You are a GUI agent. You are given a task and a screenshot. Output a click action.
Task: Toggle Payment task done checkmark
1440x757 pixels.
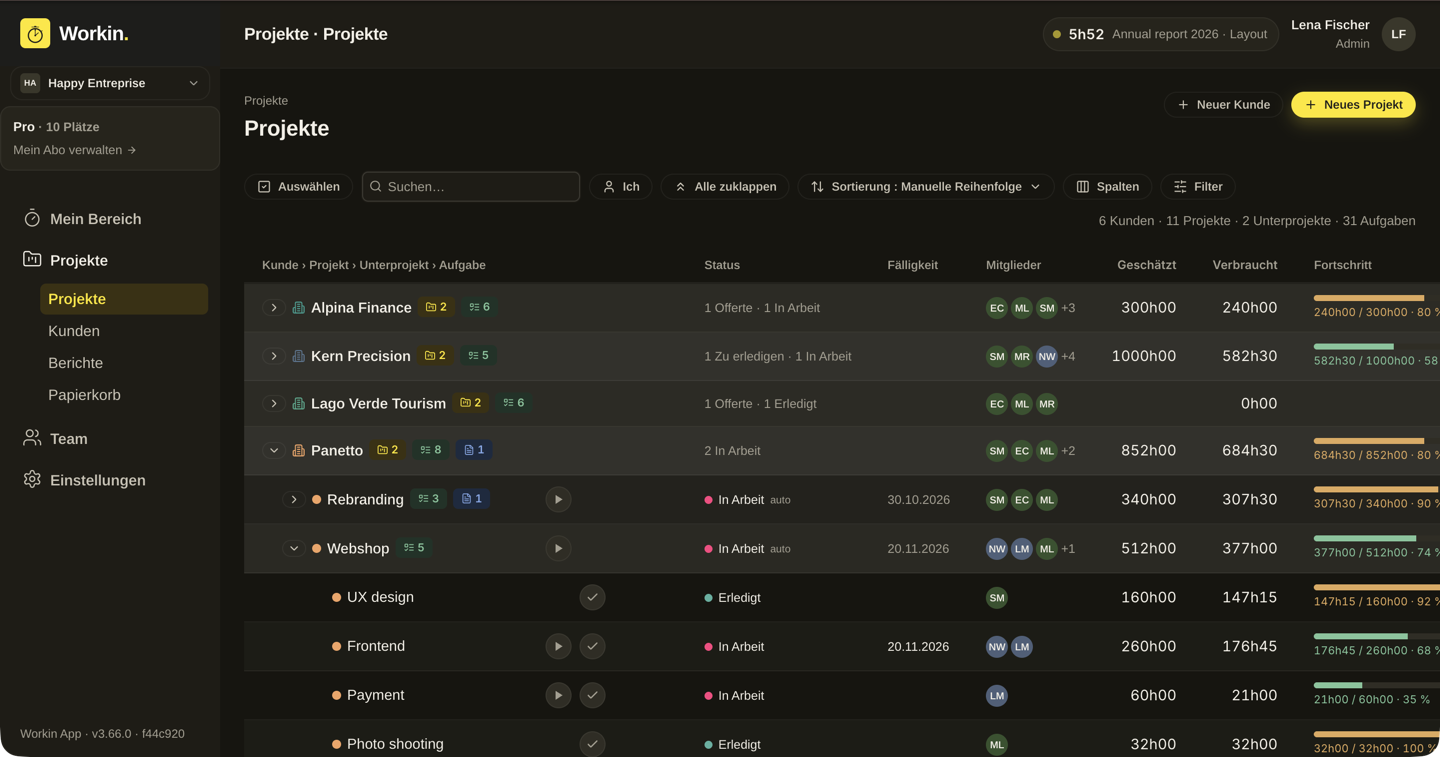[x=592, y=695]
